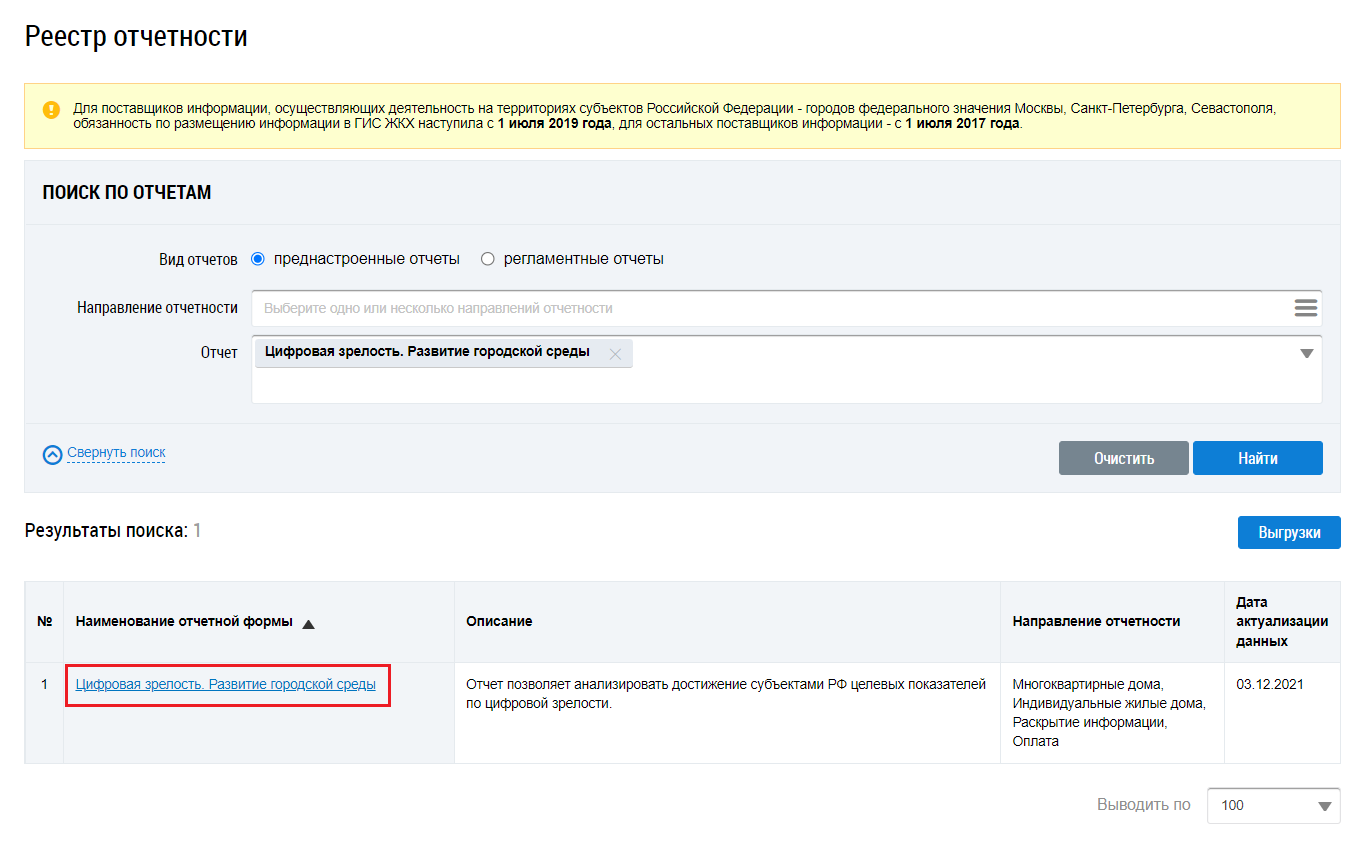1367x850 pixels.
Task: Open the list icon in the 'Направление отчетности' field
Action: 1305,308
